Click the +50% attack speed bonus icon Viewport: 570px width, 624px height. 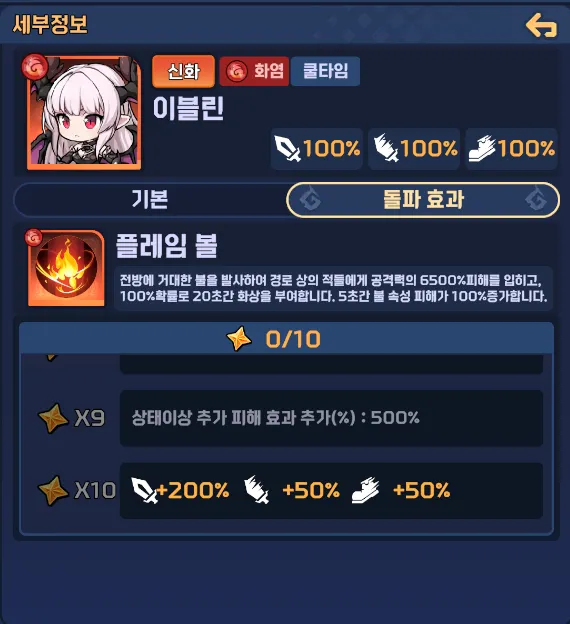tap(257, 490)
